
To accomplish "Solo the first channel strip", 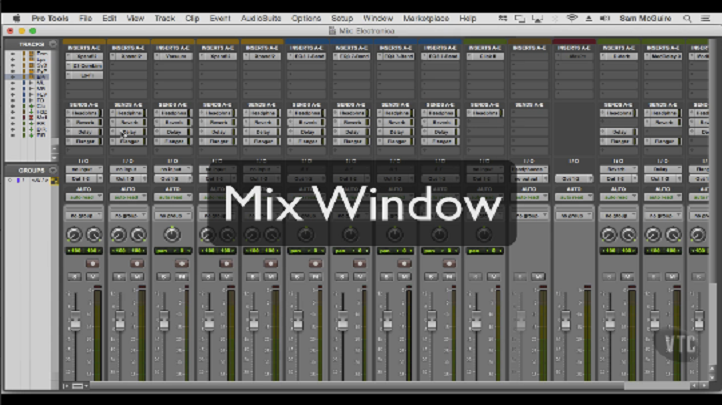I will click(75, 277).
